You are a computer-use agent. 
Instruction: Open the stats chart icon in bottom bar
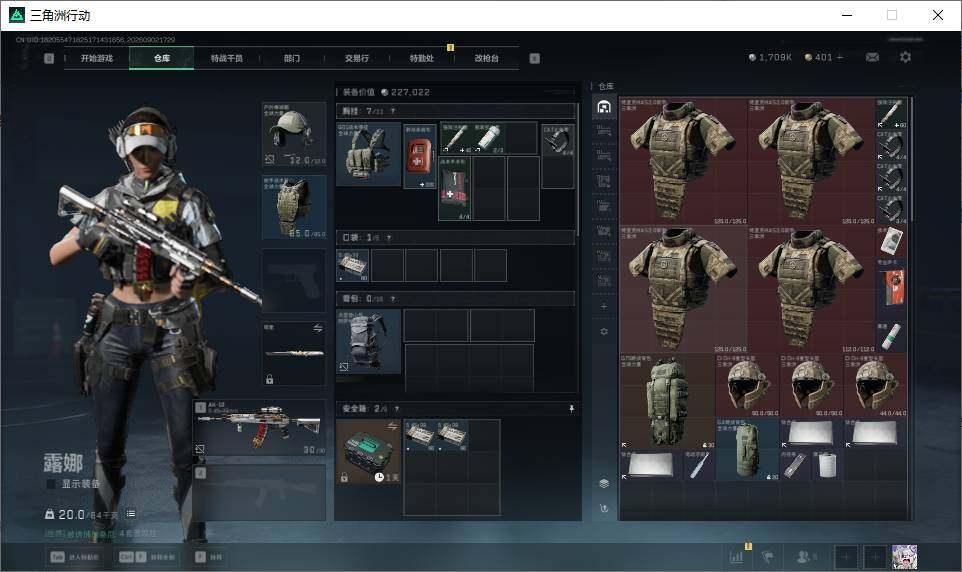[737, 557]
